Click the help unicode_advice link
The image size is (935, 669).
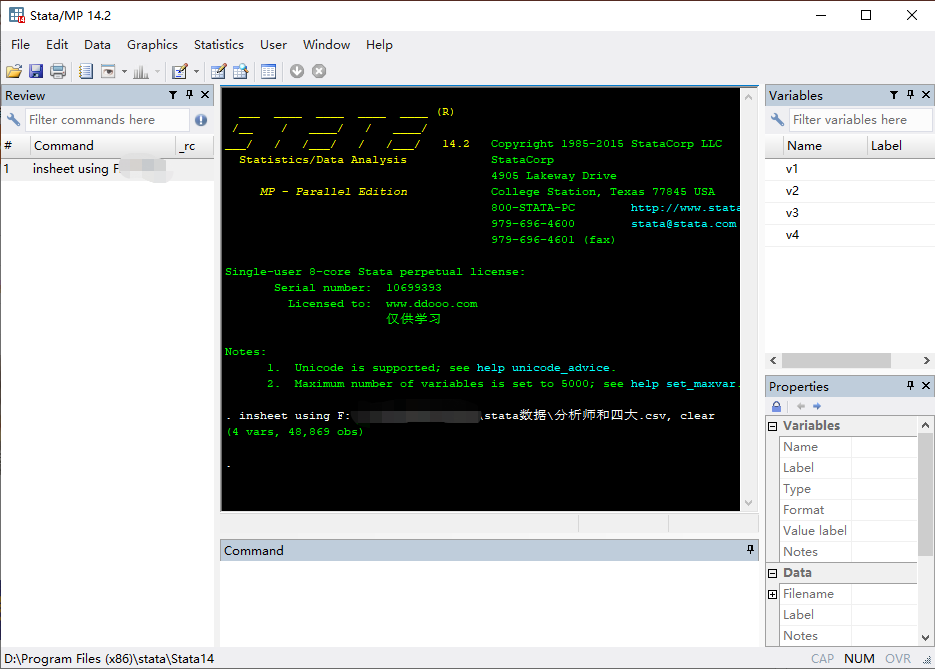click(543, 368)
